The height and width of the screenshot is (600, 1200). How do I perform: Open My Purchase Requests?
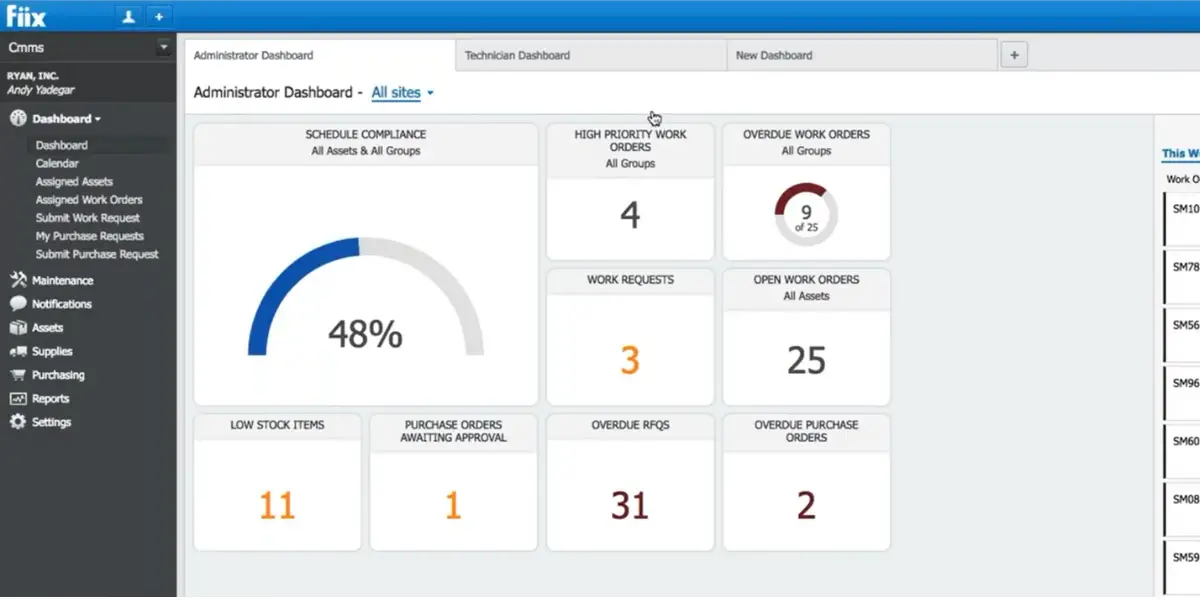click(90, 236)
